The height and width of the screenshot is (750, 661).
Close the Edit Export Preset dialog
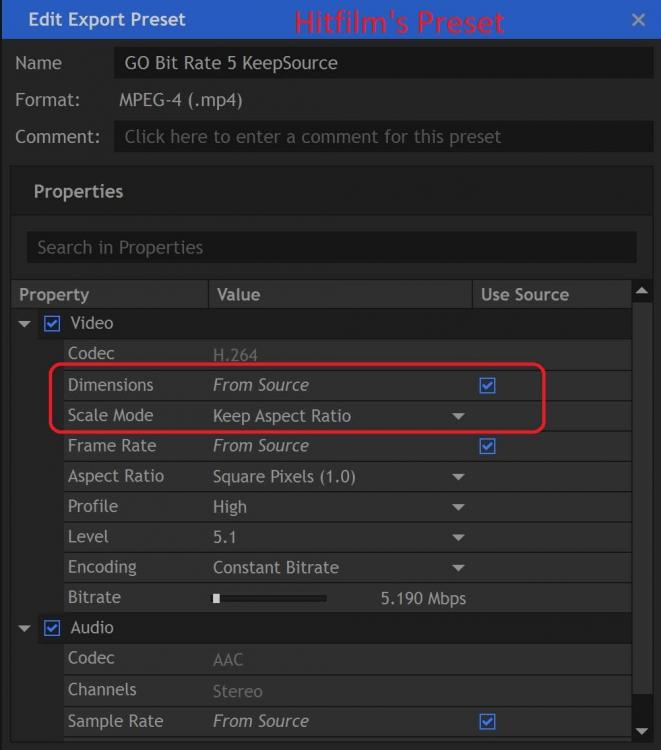tap(638, 20)
